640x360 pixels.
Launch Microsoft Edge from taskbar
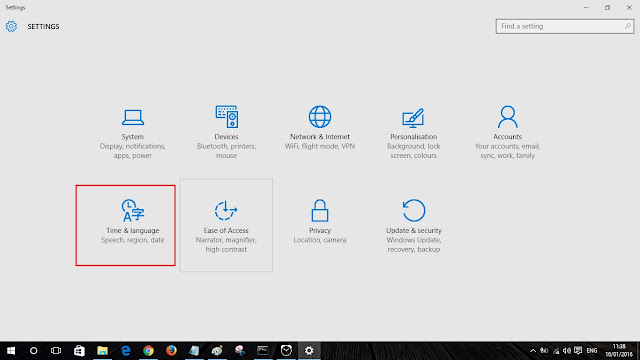tap(126, 351)
